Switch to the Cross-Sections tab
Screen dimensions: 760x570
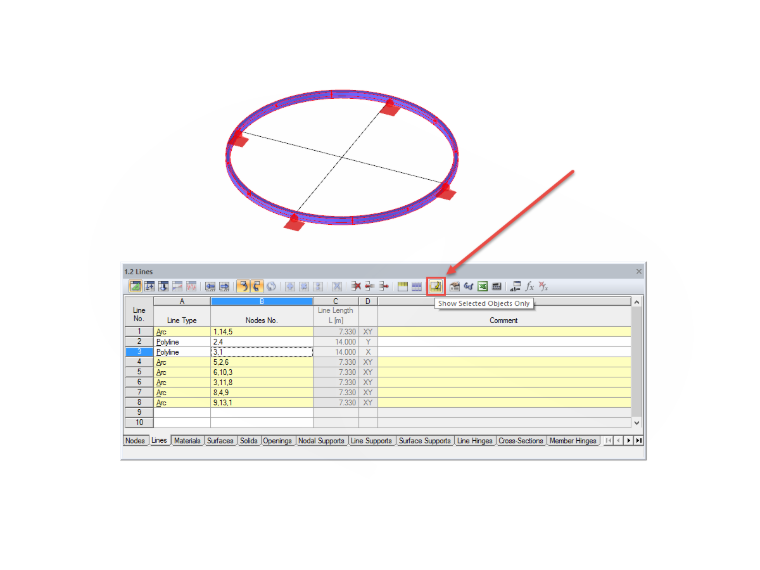(521, 441)
